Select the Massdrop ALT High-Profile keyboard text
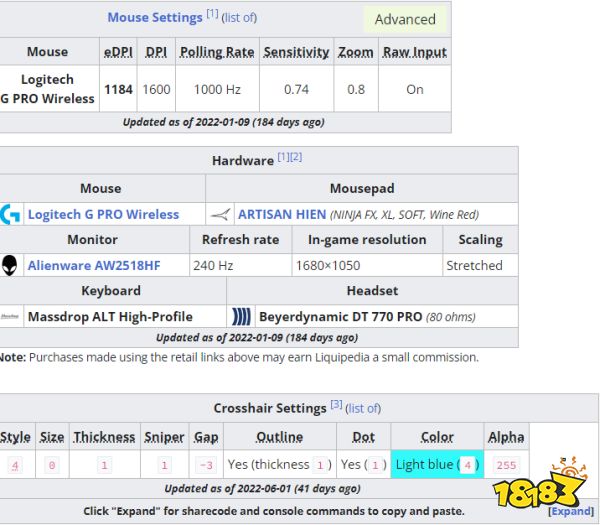The width and height of the screenshot is (600, 525). click(x=110, y=316)
